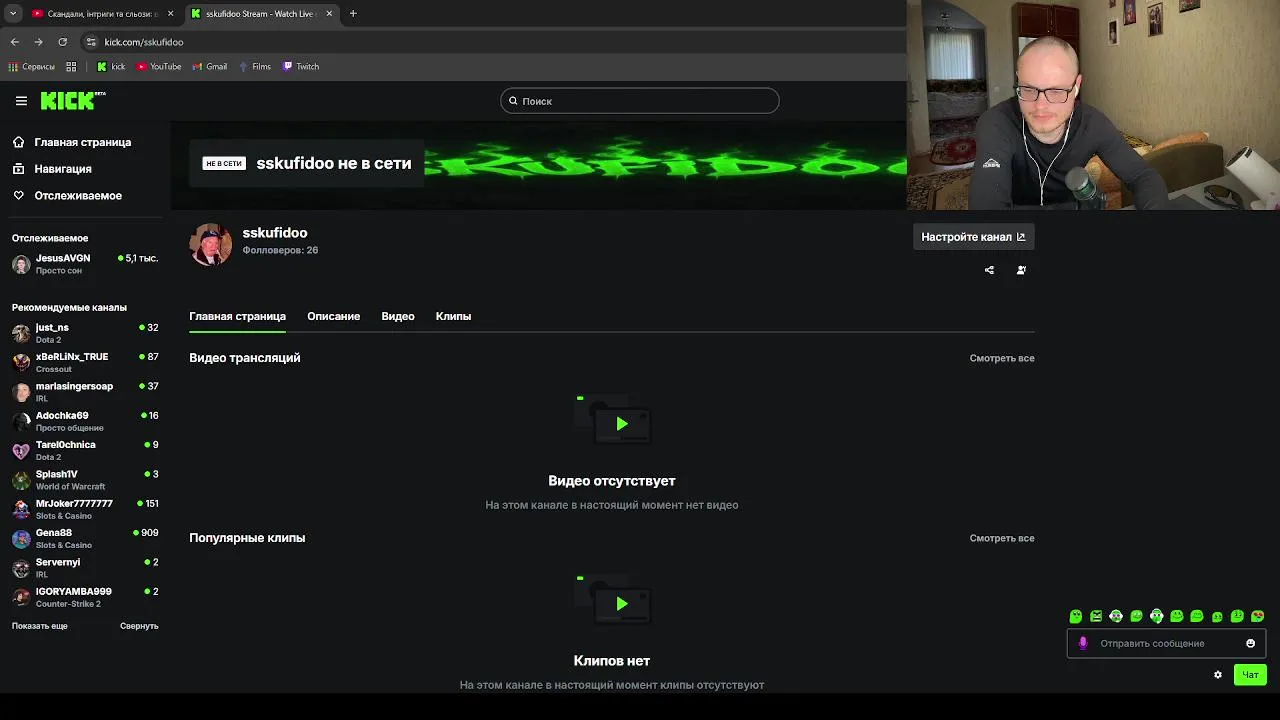The height and width of the screenshot is (720, 1280).
Task: Open chat settings gear icon
Action: pos(1218,675)
